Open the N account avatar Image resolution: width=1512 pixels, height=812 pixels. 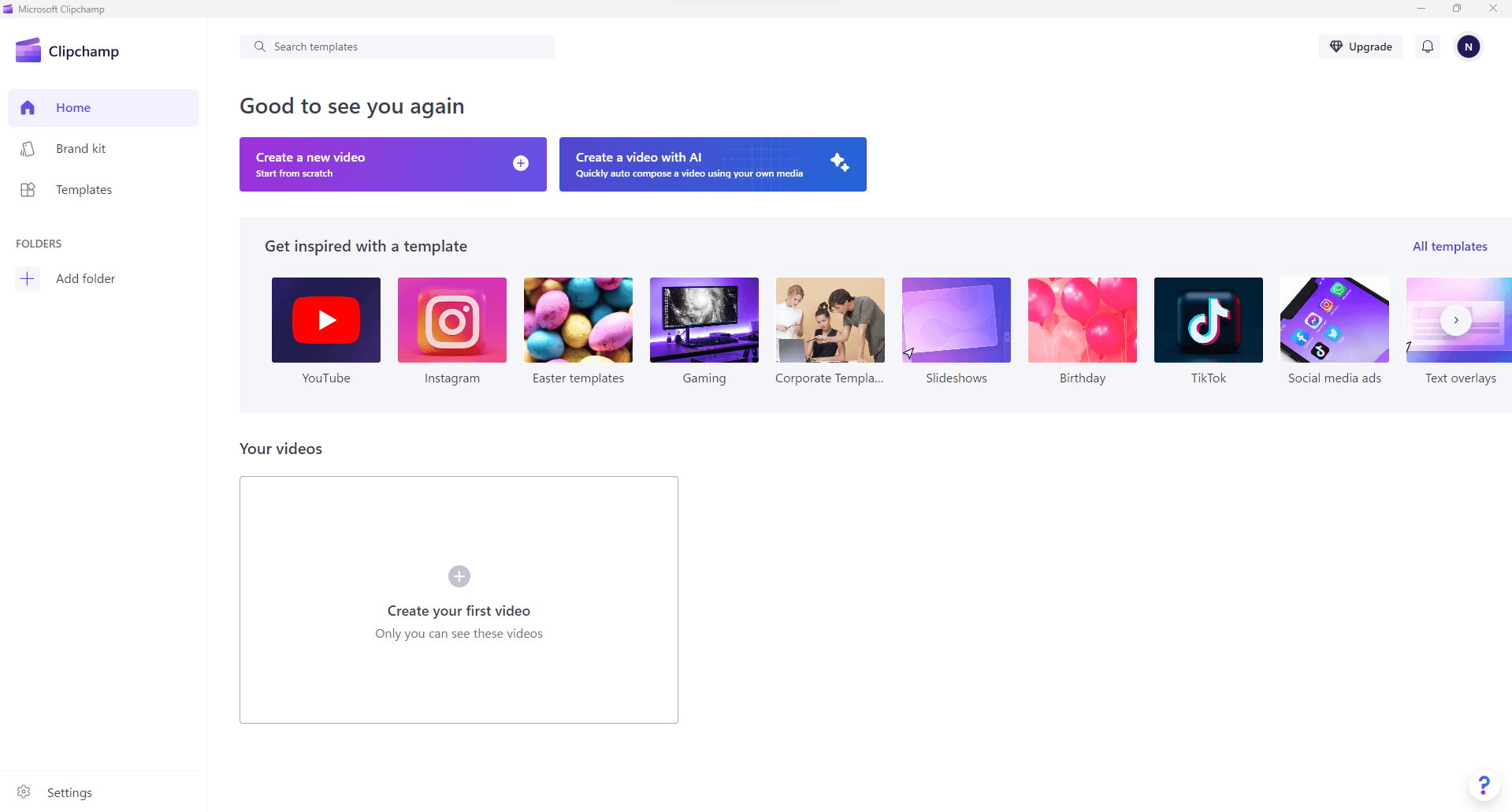[1469, 47]
